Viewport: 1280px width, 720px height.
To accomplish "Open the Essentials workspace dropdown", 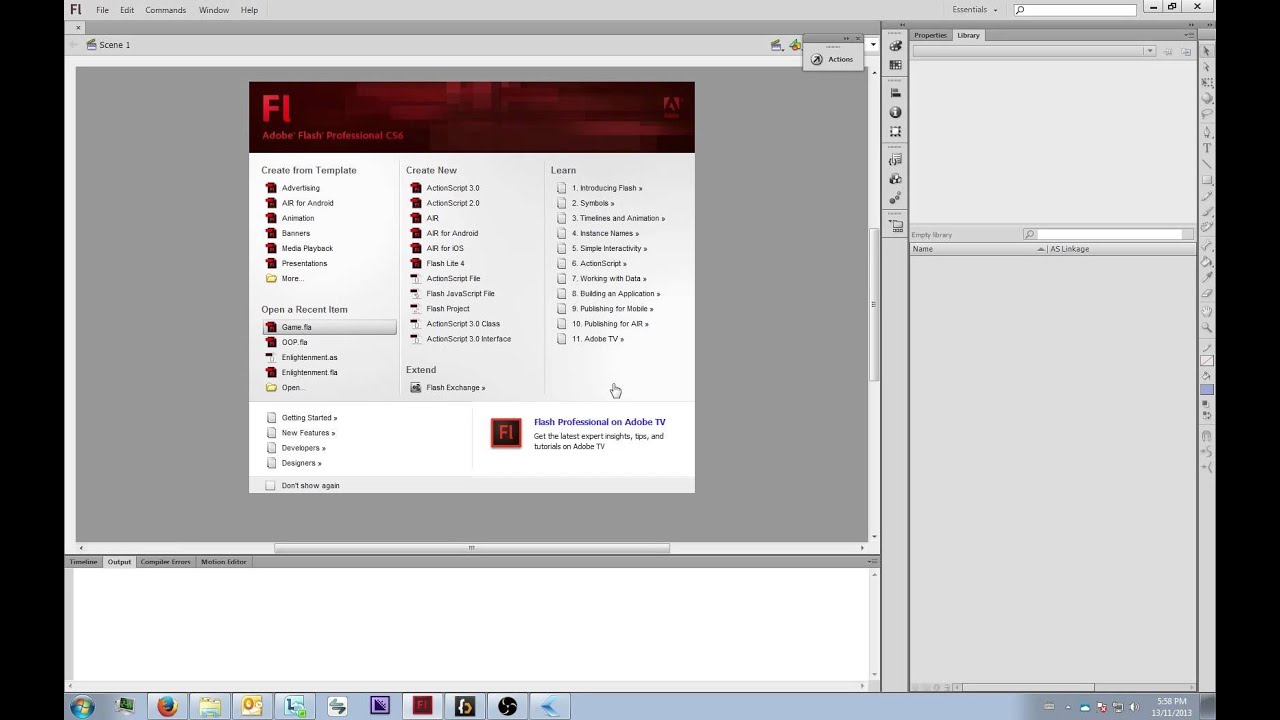I will 975,10.
